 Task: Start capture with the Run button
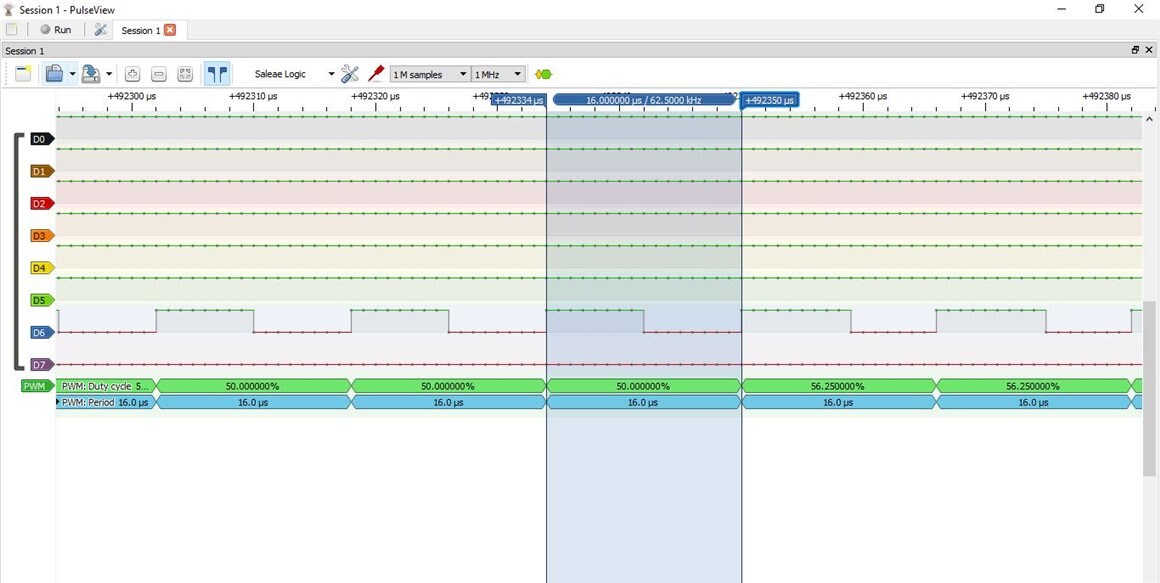tap(55, 30)
